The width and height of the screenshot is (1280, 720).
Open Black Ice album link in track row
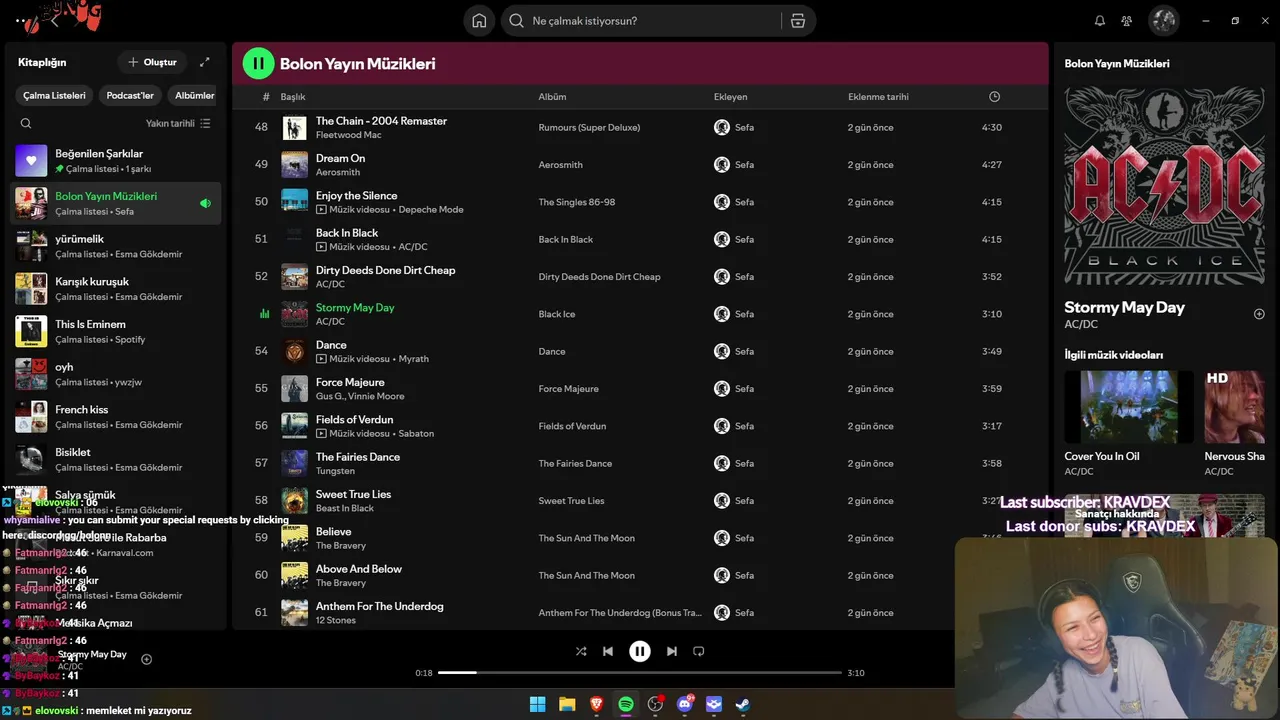pyautogui.click(x=557, y=314)
